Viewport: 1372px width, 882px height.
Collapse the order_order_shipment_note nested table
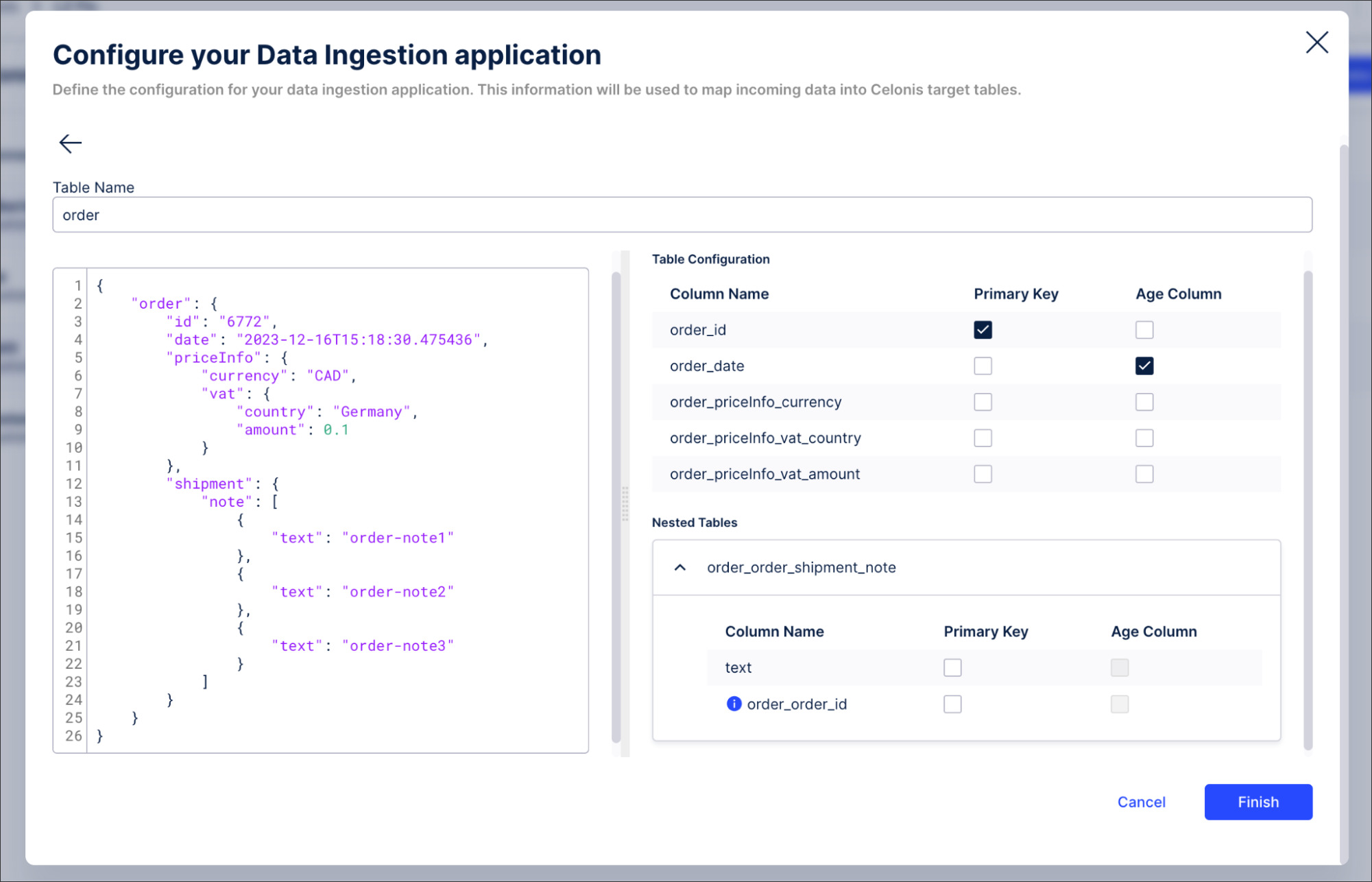pyautogui.click(x=680, y=567)
